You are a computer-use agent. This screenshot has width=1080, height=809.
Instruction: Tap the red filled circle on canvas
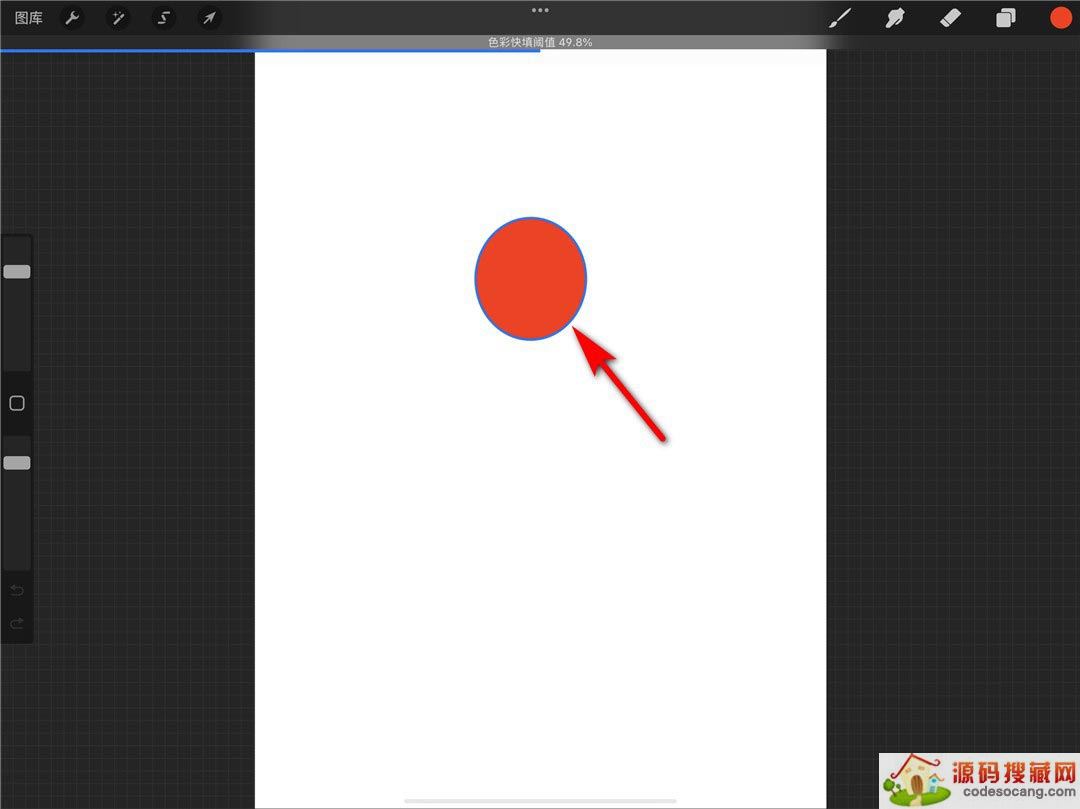(x=530, y=278)
